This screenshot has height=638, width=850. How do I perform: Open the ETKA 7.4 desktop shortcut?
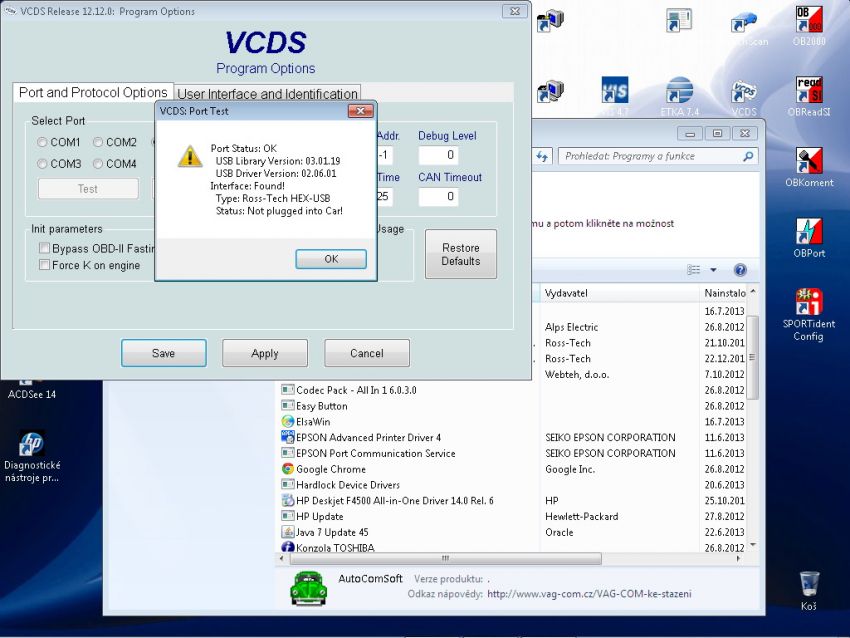pyautogui.click(x=680, y=94)
